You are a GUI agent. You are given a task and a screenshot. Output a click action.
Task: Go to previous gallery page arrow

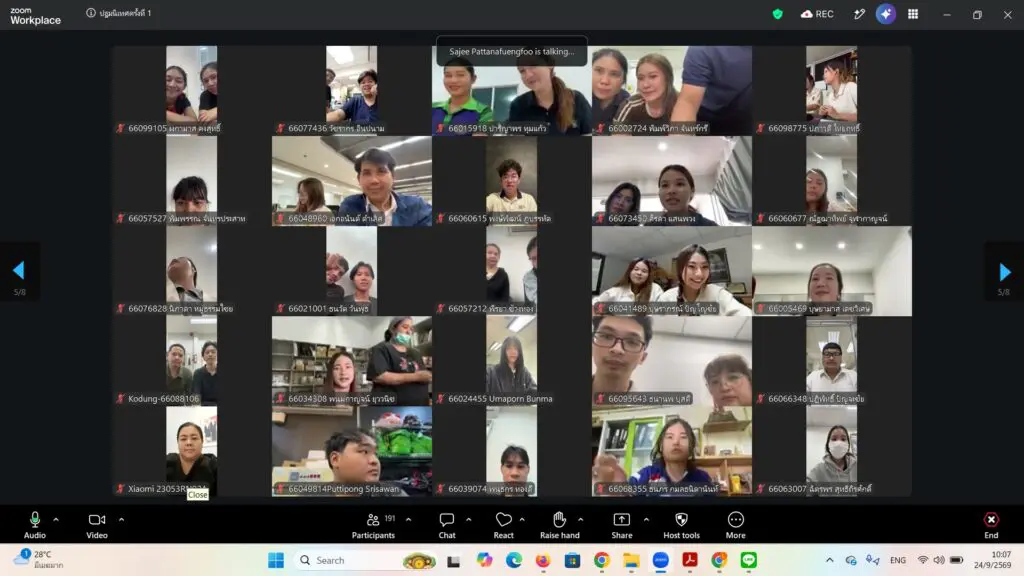point(19,270)
